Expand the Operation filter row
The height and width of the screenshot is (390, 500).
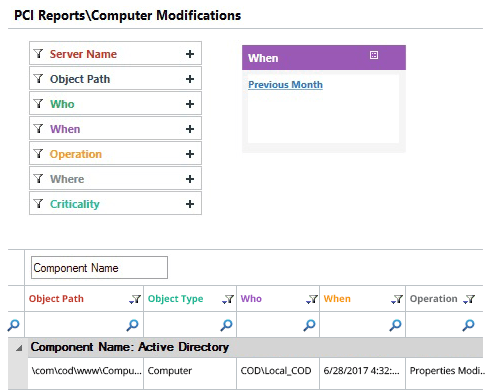pos(115,154)
